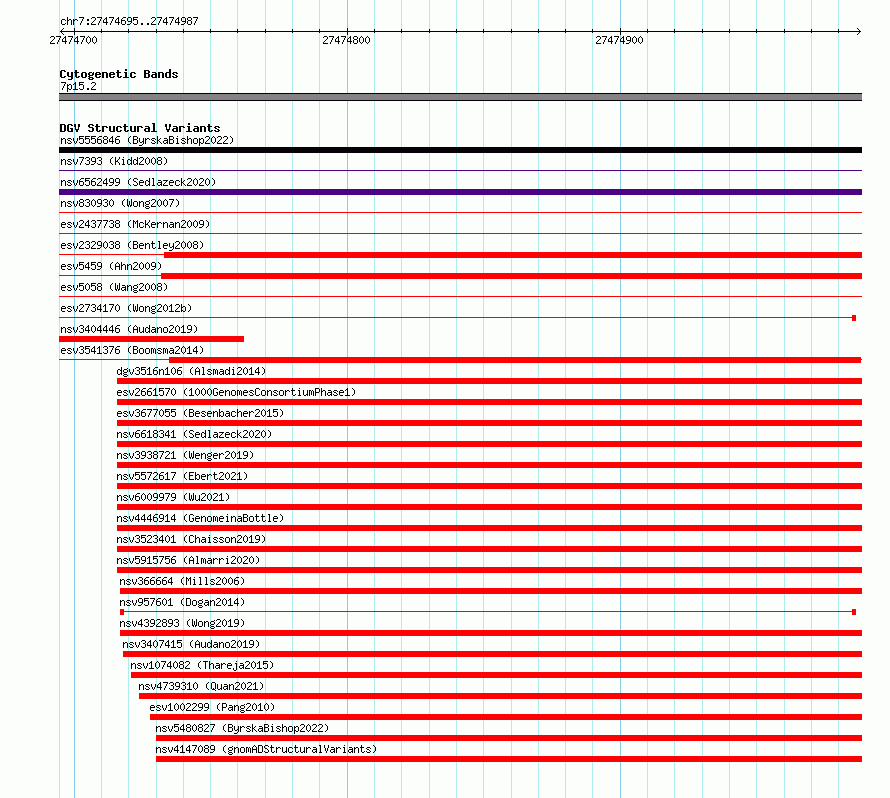
Task: Select the nsv5572617 (Ebert2021) label
Action: (x=182, y=476)
